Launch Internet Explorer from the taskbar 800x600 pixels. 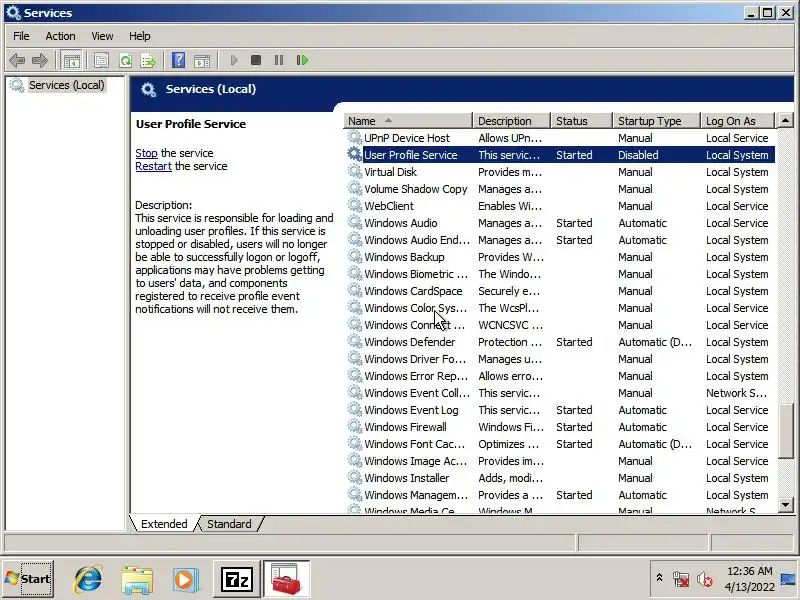88,579
